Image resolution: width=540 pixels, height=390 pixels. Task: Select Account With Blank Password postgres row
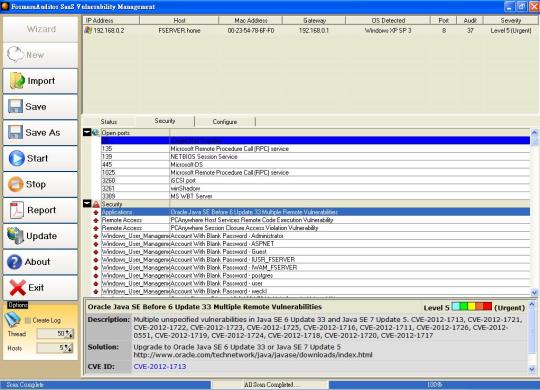(315, 276)
